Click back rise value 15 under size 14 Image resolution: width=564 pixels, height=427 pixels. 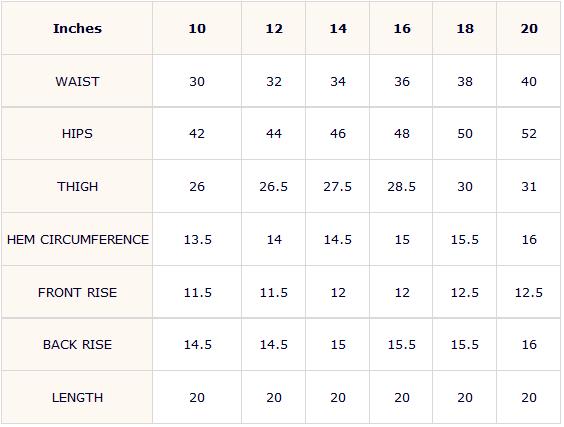point(337,344)
